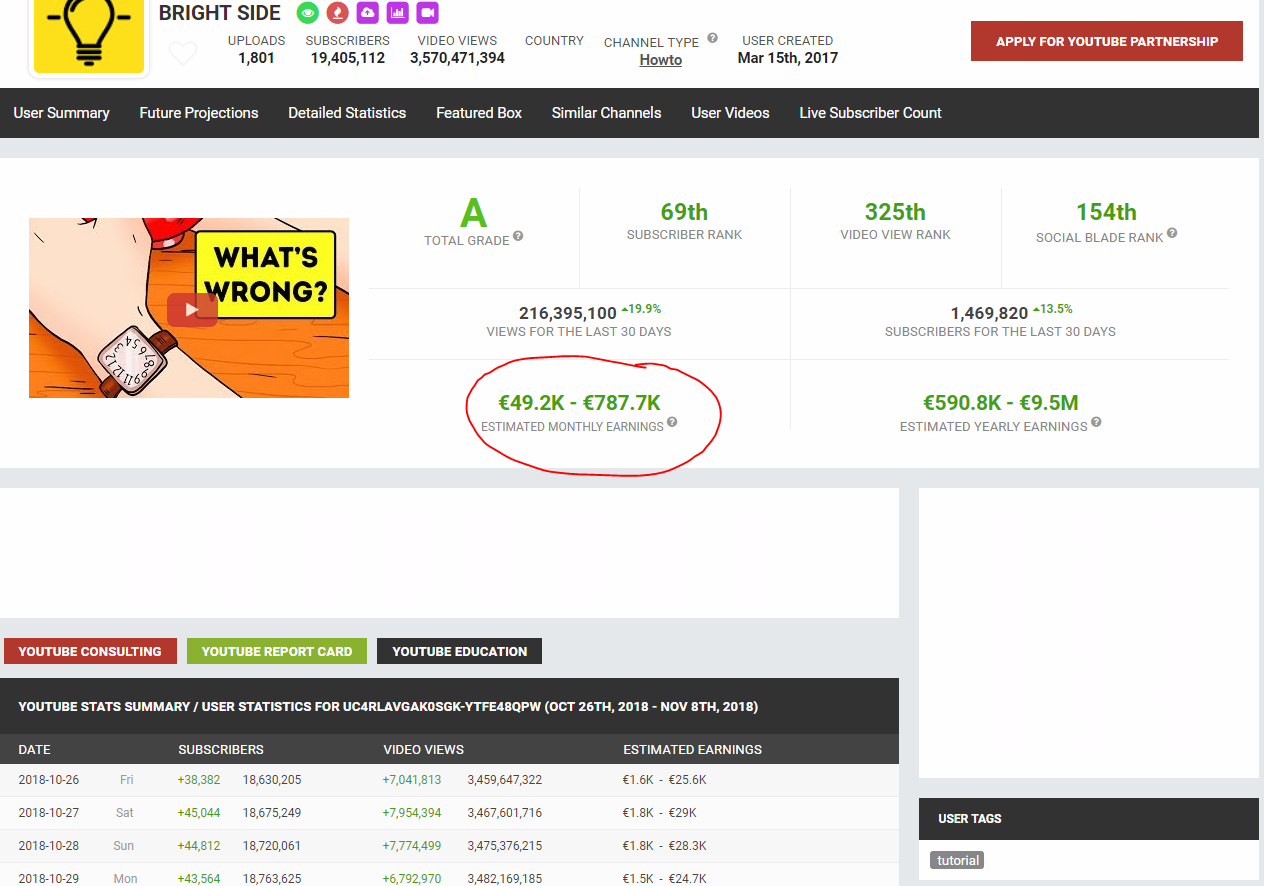Click the red flame badge icon
Image resolution: width=1264 pixels, height=886 pixels.
pos(338,13)
